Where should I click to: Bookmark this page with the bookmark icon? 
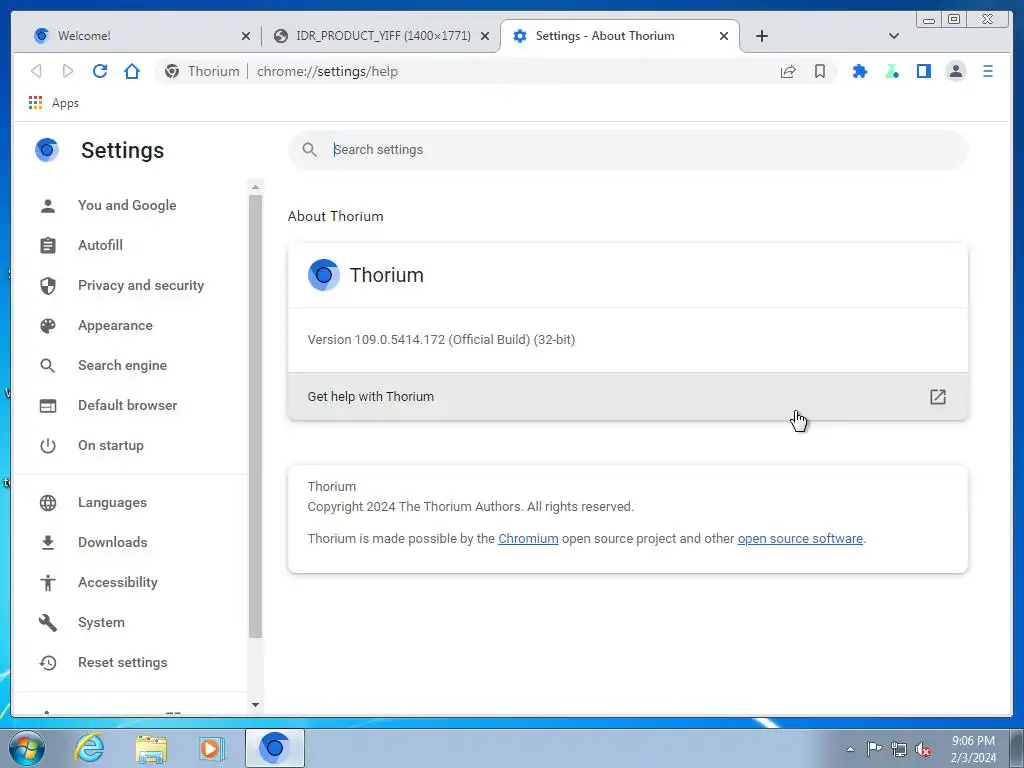tap(820, 71)
